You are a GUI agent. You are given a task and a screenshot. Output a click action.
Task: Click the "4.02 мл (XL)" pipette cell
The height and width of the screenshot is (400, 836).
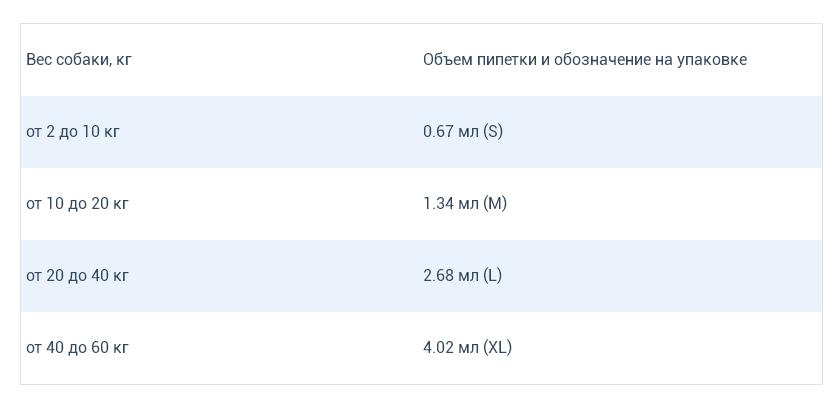coord(467,348)
